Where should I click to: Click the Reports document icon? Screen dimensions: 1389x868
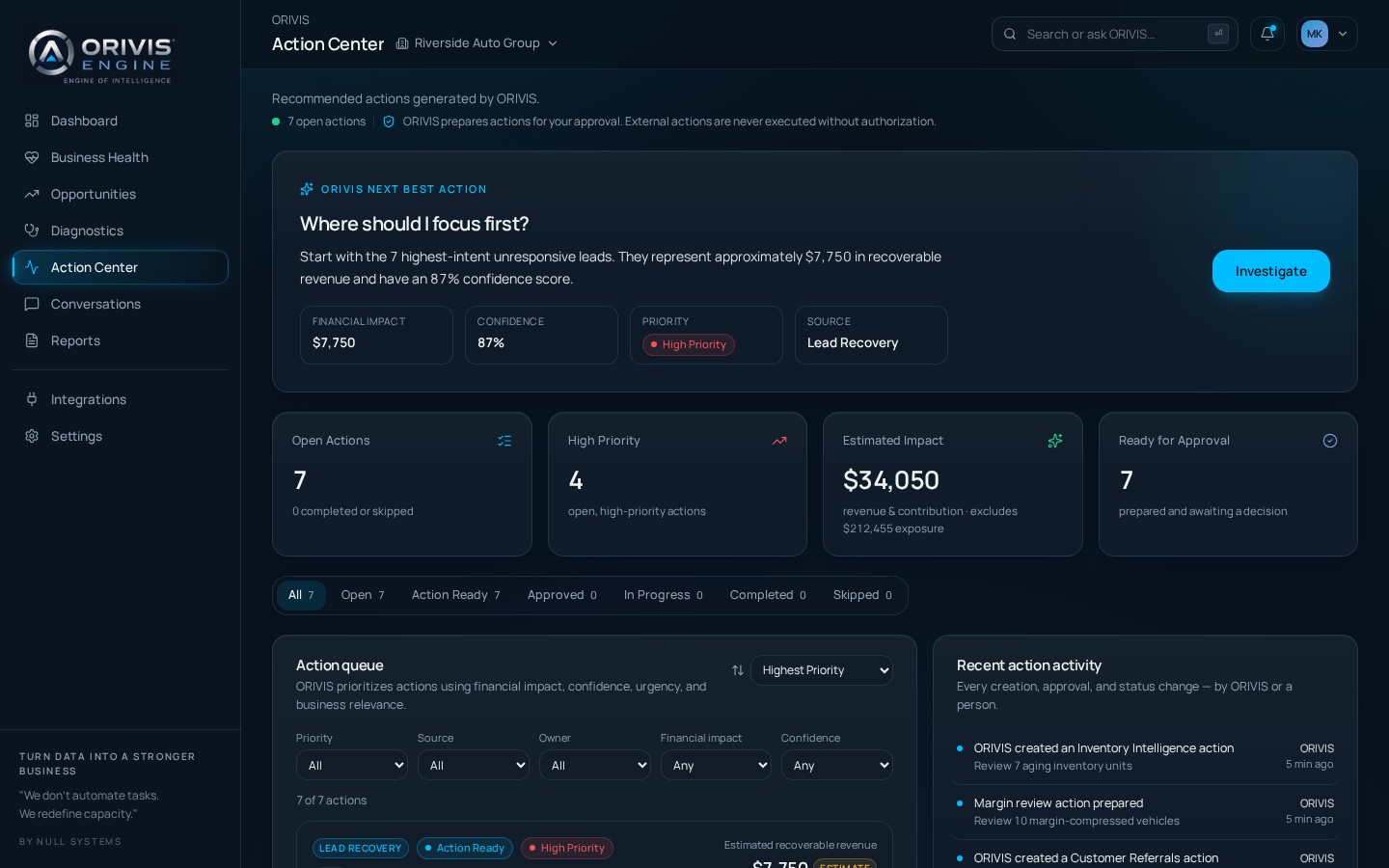pyautogui.click(x=32, y=340)
